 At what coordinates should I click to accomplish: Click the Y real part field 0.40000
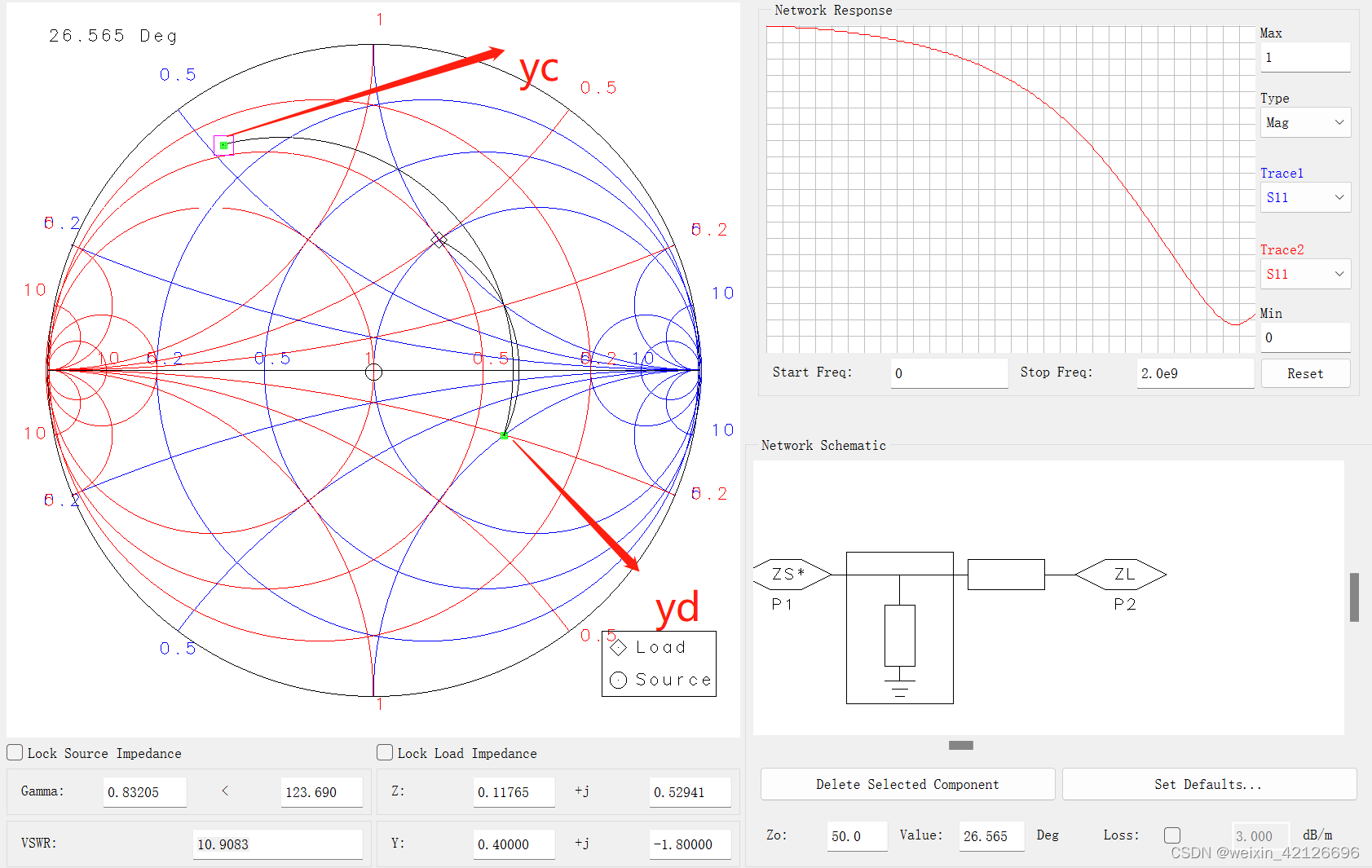pyautogui.click(x=514, y=844)
